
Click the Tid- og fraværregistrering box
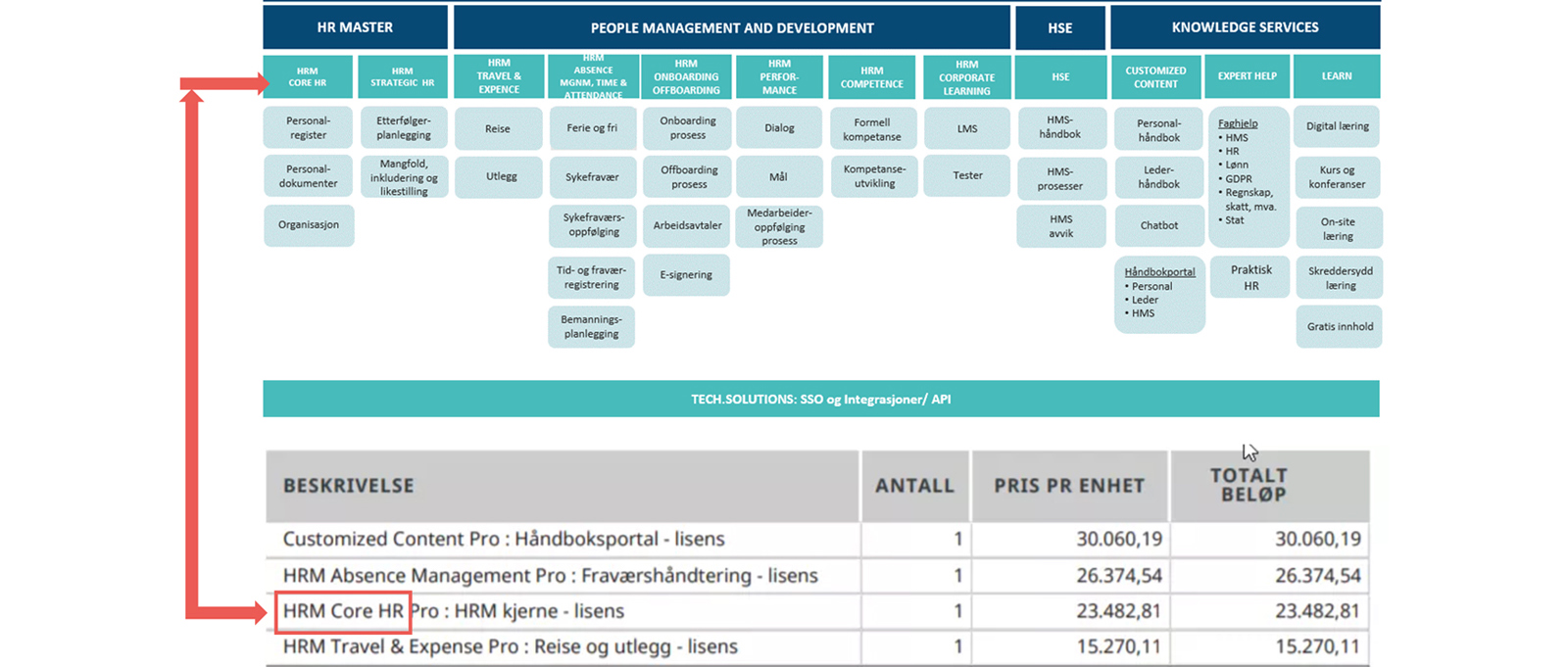pos(592,277)
